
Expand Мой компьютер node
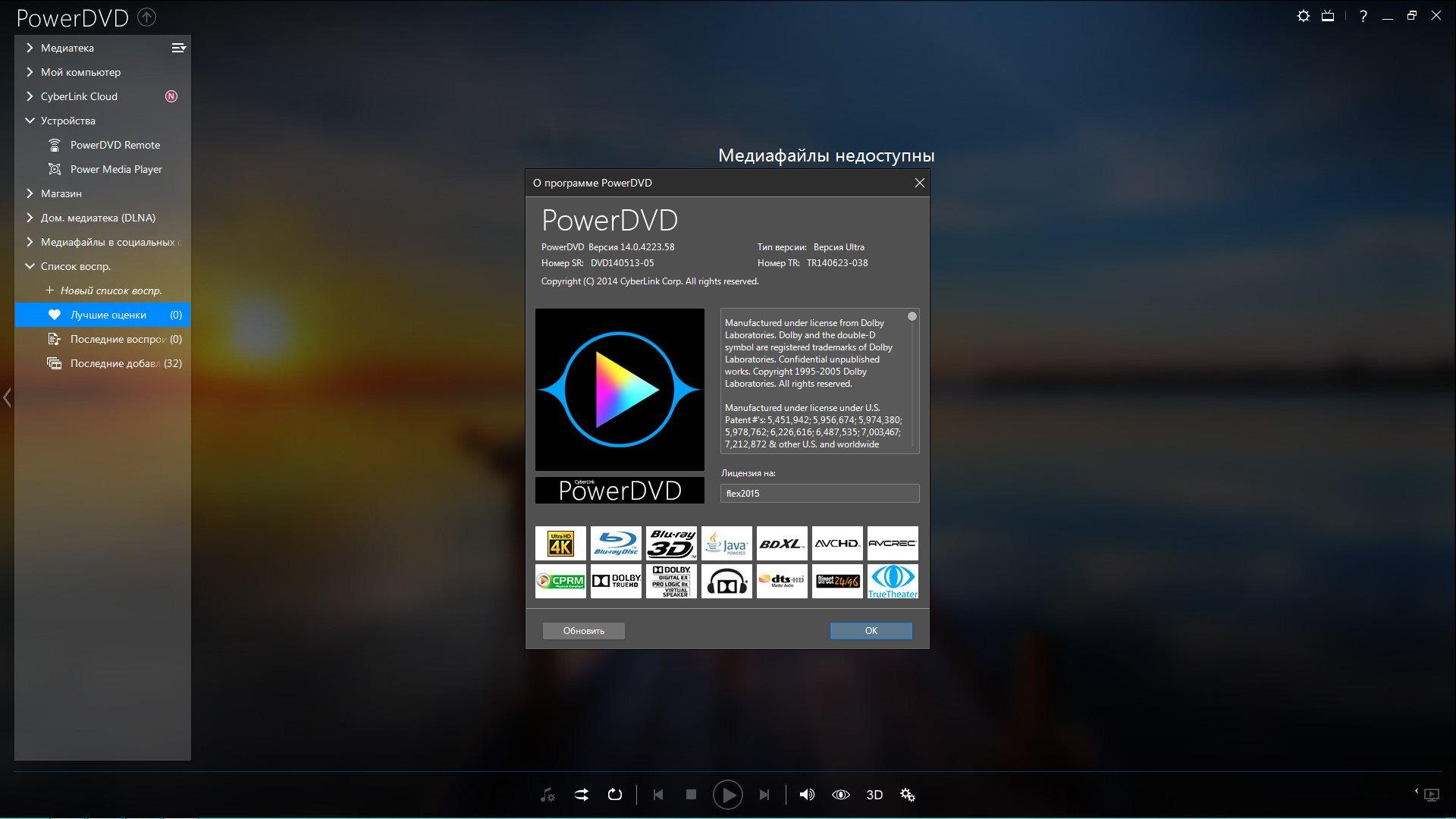point(30,72)
